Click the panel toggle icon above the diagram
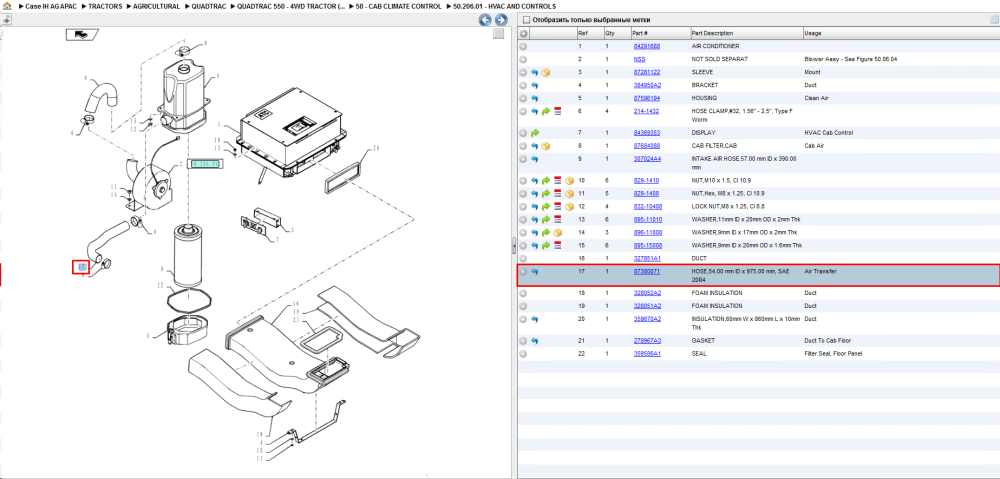 pyautogui.click(x=6, y=20)
